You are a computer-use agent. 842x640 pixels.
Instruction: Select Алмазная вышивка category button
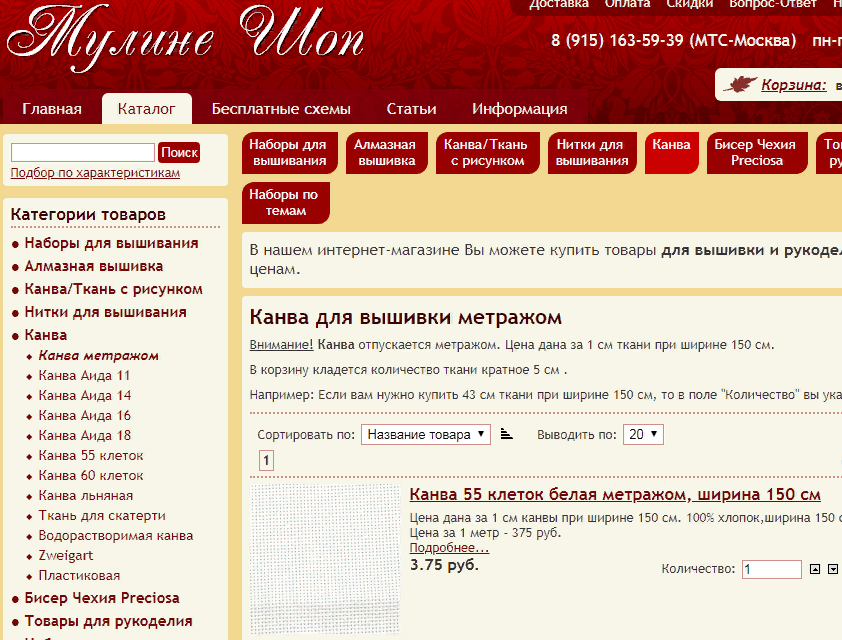pos(386,153)
